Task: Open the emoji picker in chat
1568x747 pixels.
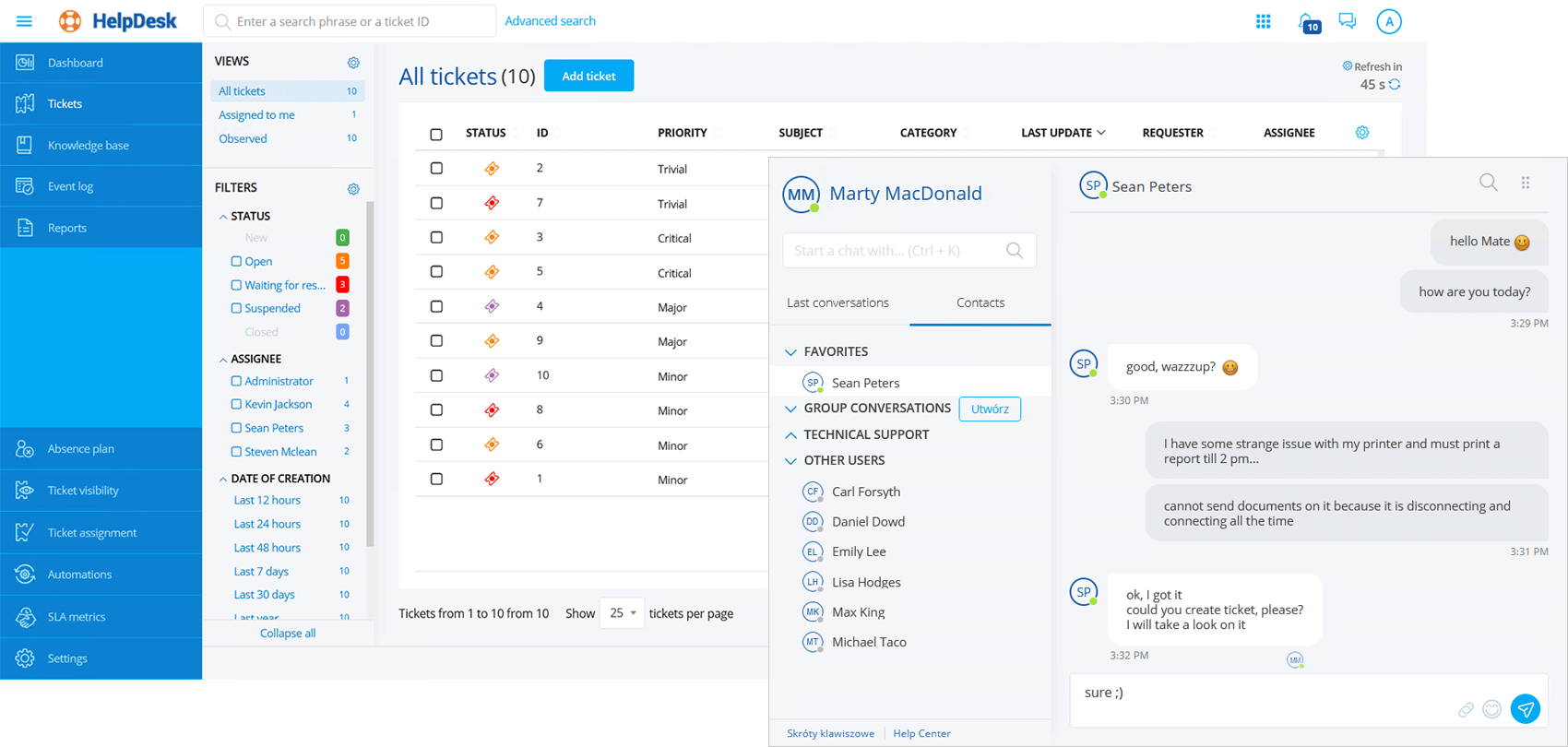Action: coord(1492,709)
